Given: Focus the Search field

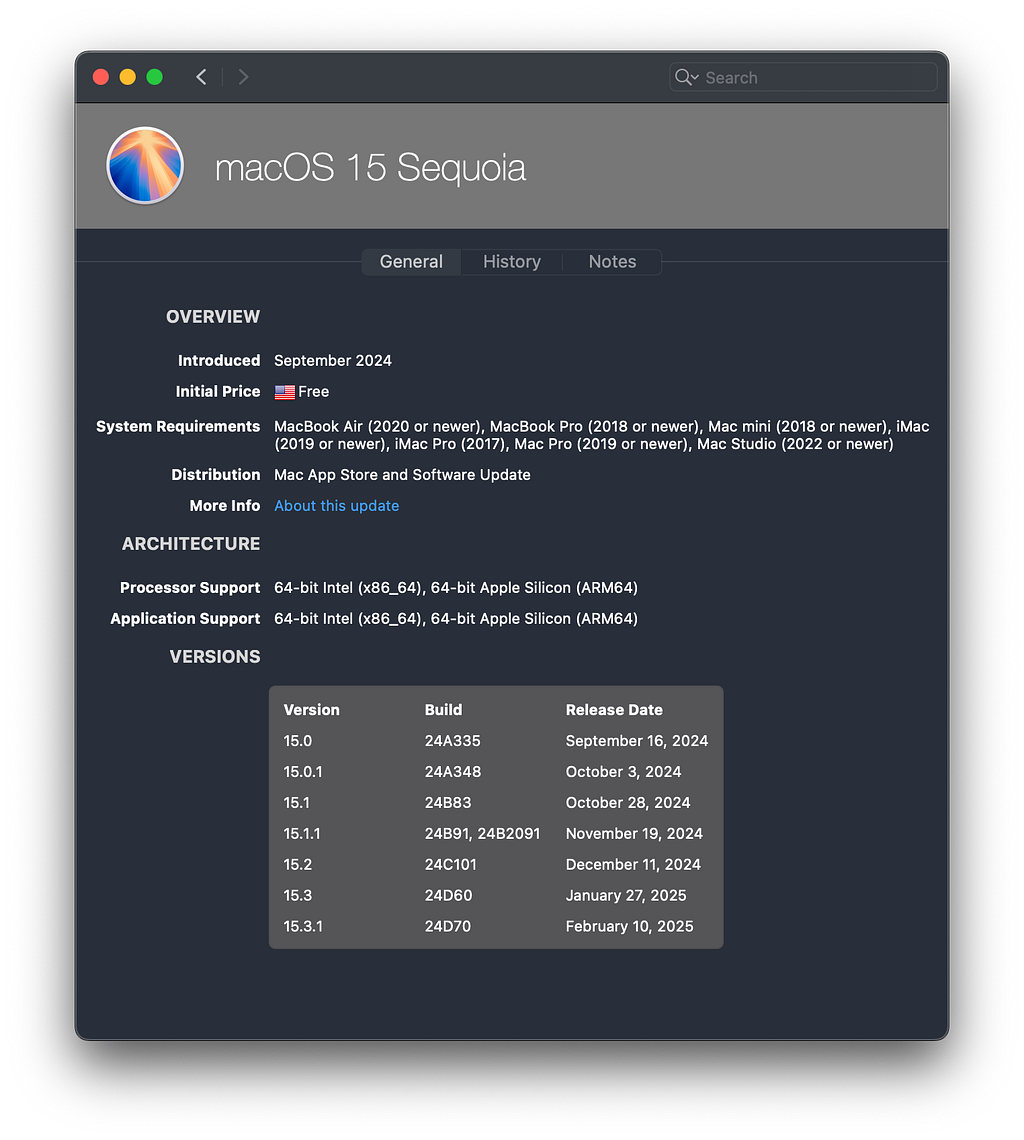Looking at the screenshot, I should click(803, 77).
